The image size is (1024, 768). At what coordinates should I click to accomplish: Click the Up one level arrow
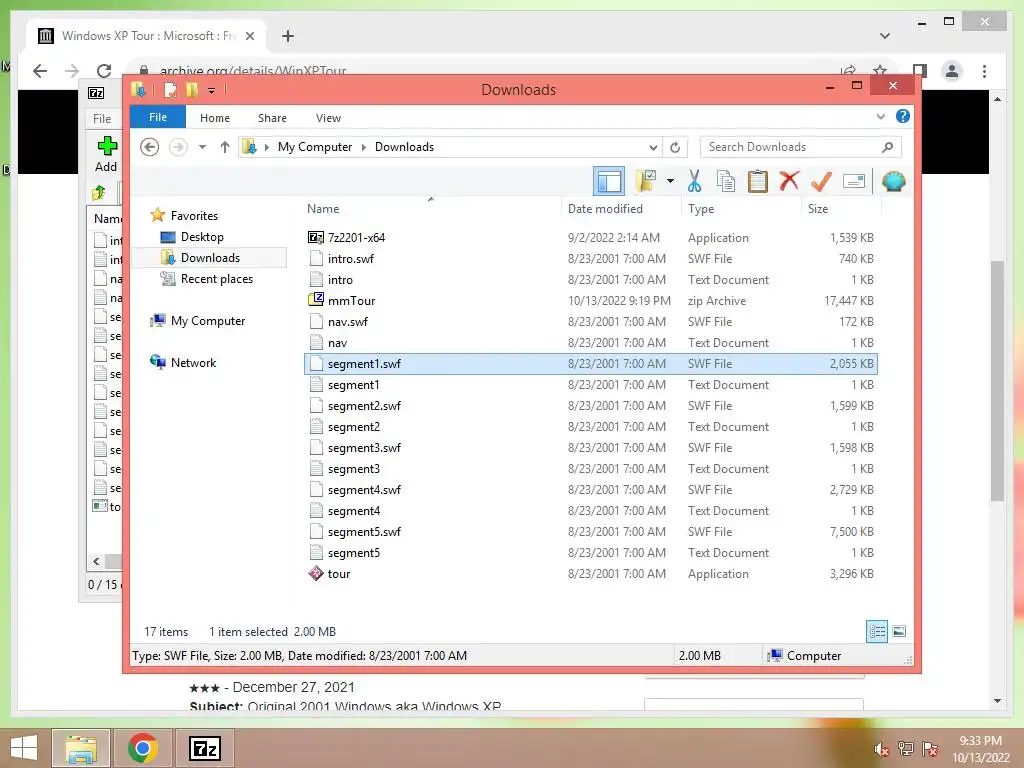coord(225,147)
